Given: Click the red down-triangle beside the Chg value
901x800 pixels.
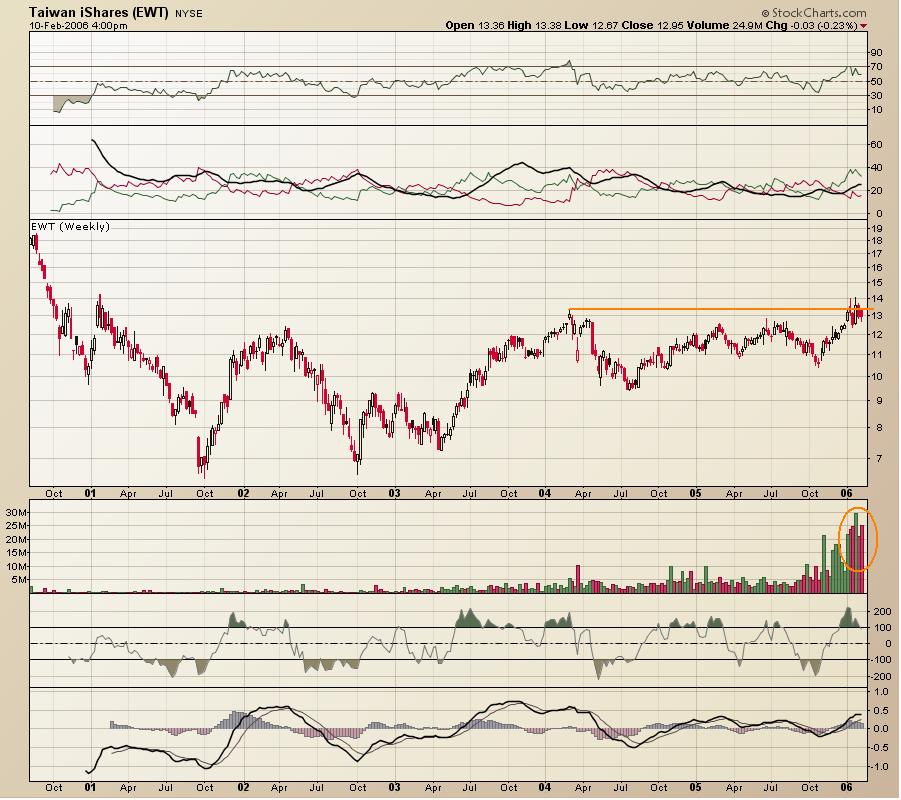Looking at the screenshot, I should tap(864, 26).
